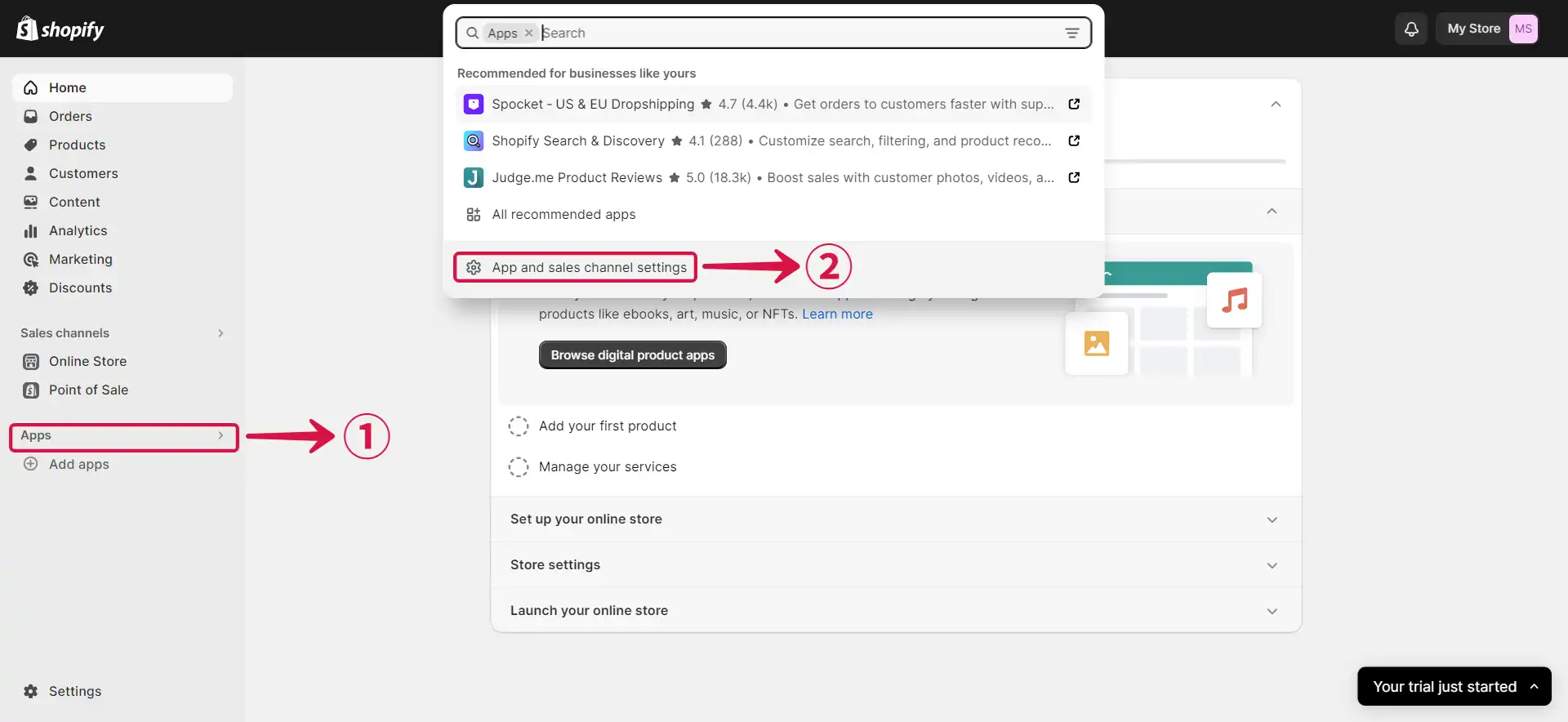Click the music note thumbnail
The height and width of the screenshot is (722, 1568).
(x=1234, y=300)
